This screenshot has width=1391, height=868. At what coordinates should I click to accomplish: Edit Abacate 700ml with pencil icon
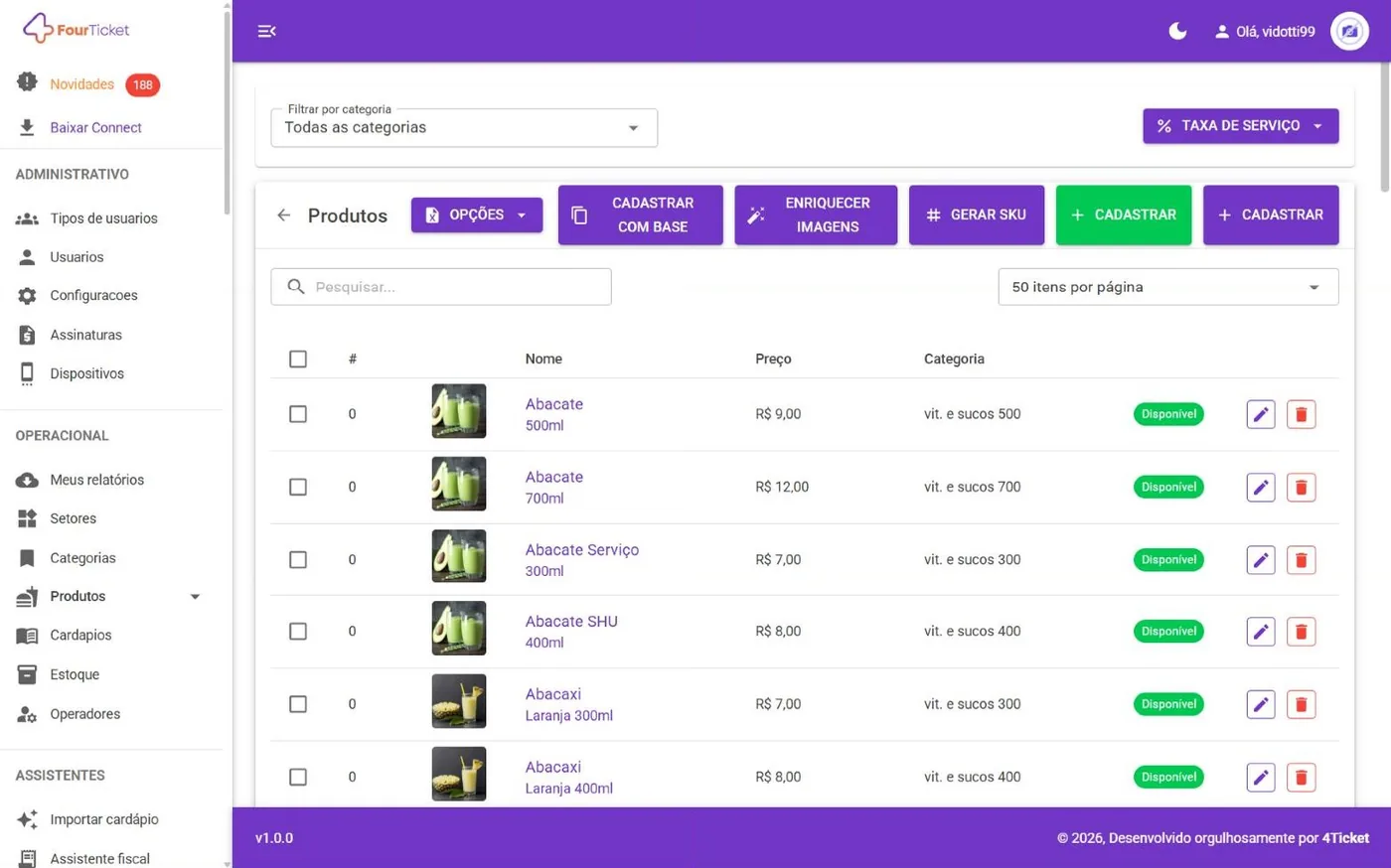tap(1261, 487)
